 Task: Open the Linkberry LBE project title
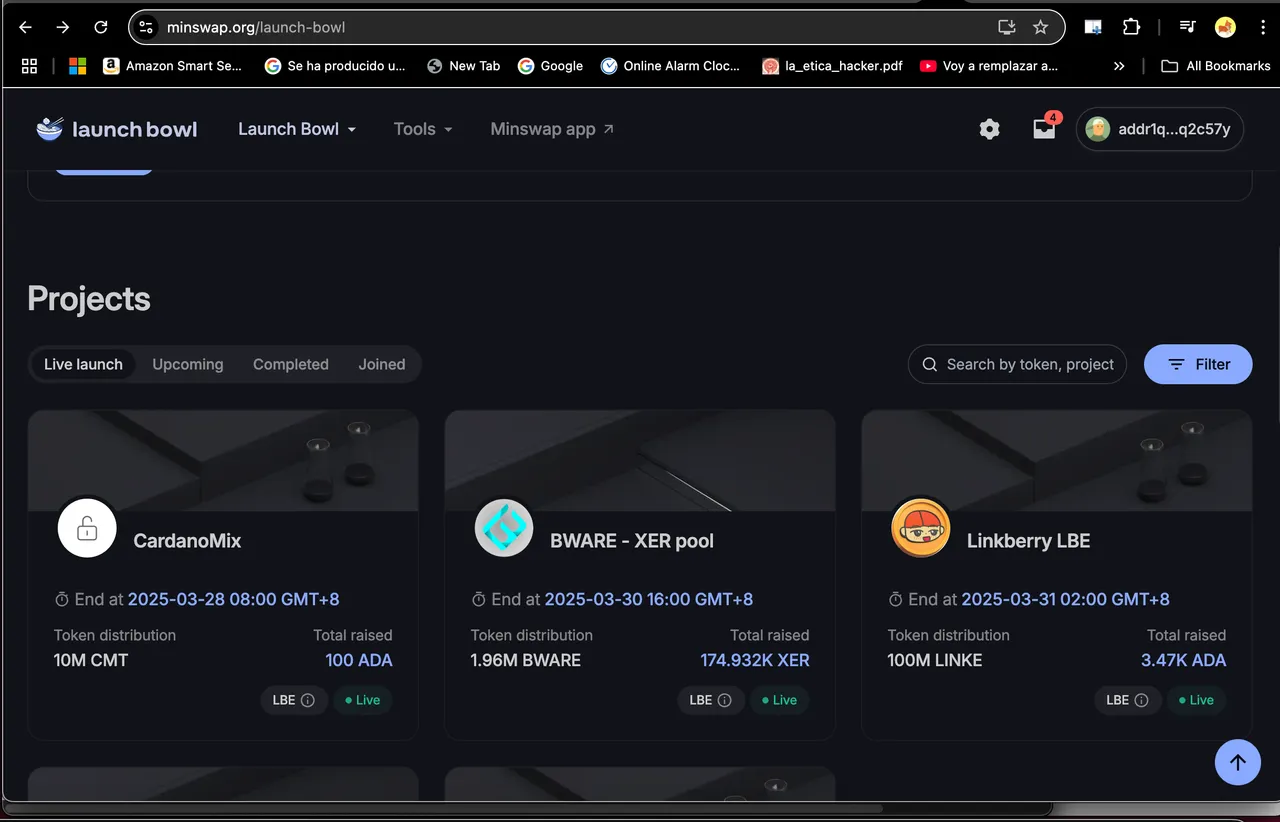click(1028, 541)
